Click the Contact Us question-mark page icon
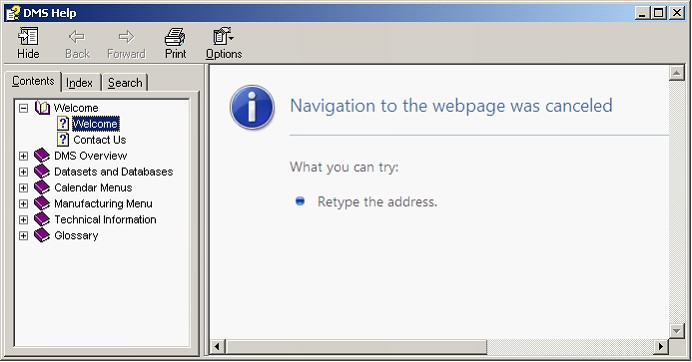The image size is (692, 362). coord(63,140)
